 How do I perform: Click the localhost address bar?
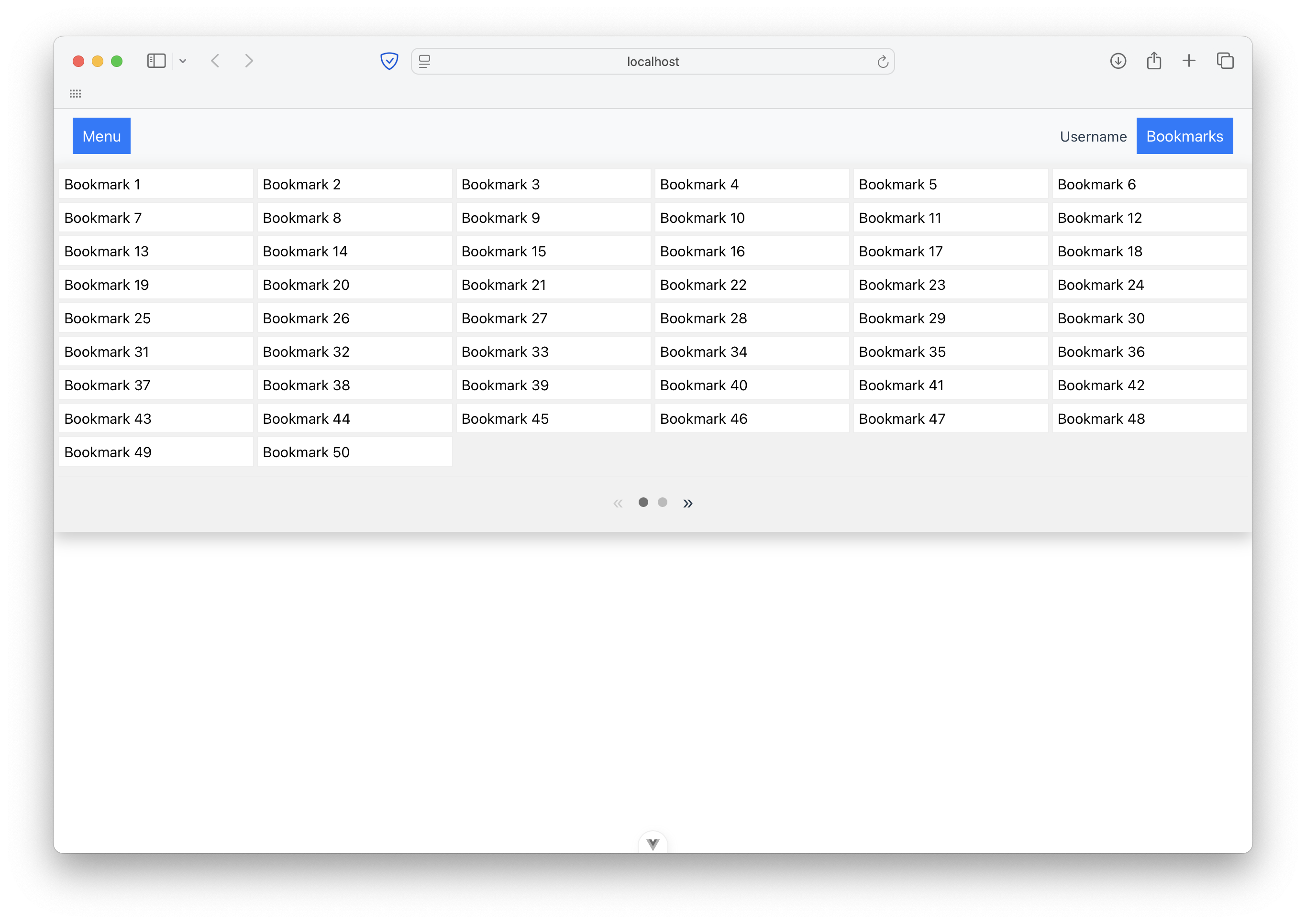tap(653, 61)
